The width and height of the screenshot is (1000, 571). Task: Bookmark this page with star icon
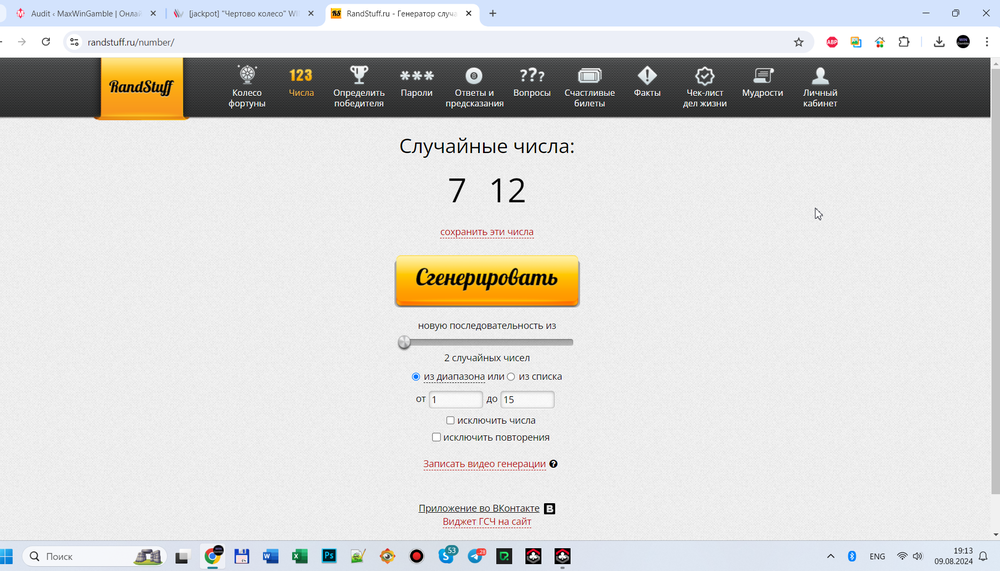coord(798,42)
